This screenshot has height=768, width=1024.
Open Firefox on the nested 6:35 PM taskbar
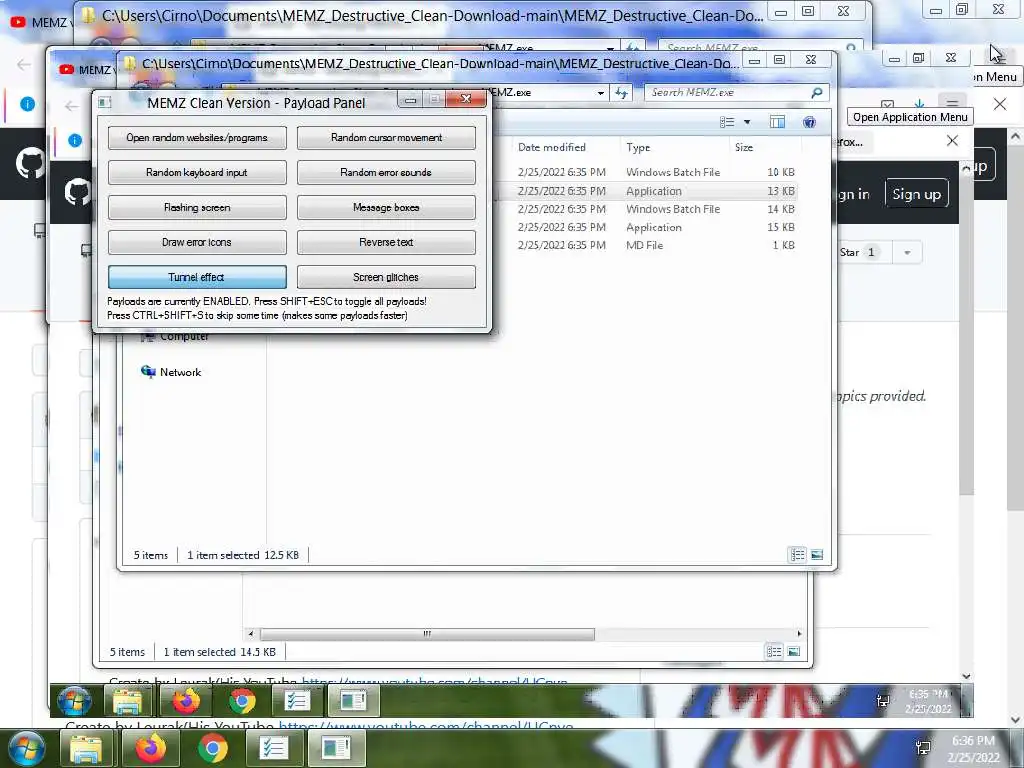(186, 702)
